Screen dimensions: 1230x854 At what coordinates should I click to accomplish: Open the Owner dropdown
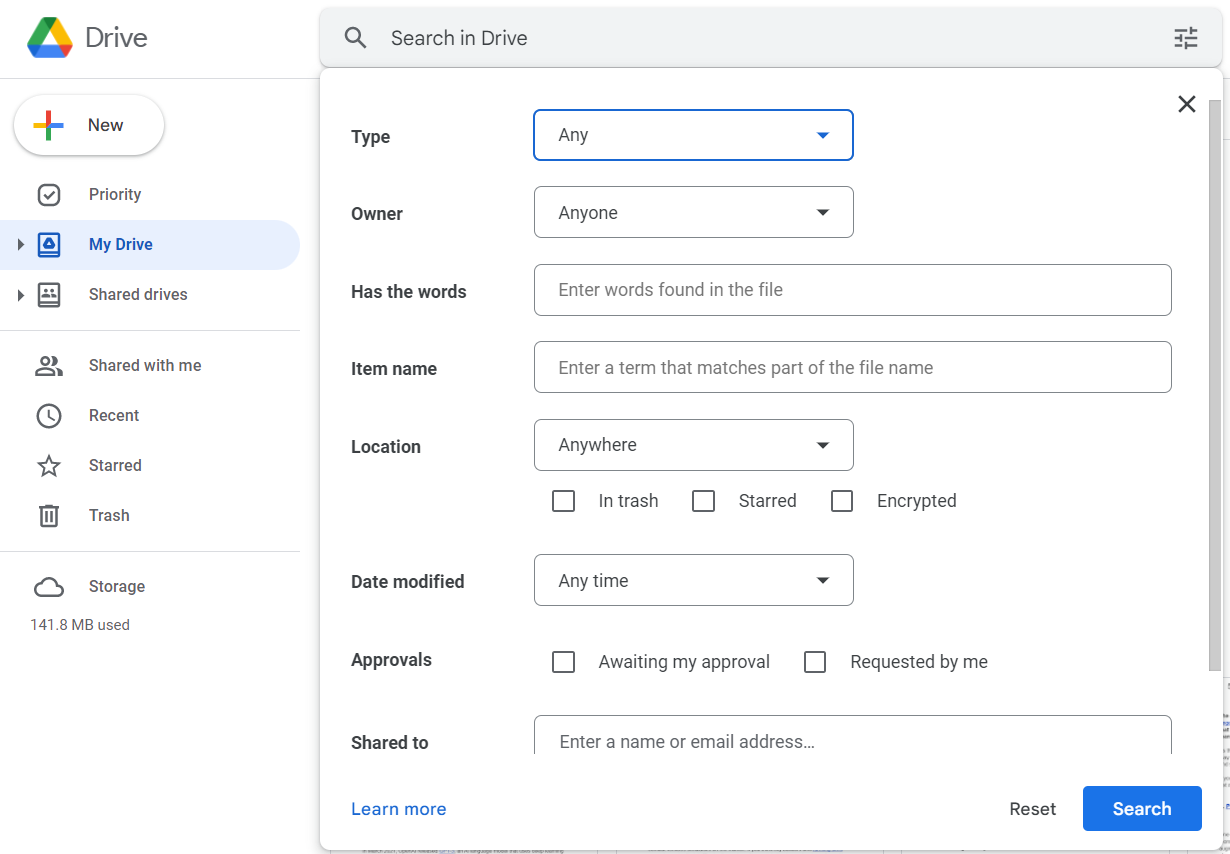click(693, 212)
